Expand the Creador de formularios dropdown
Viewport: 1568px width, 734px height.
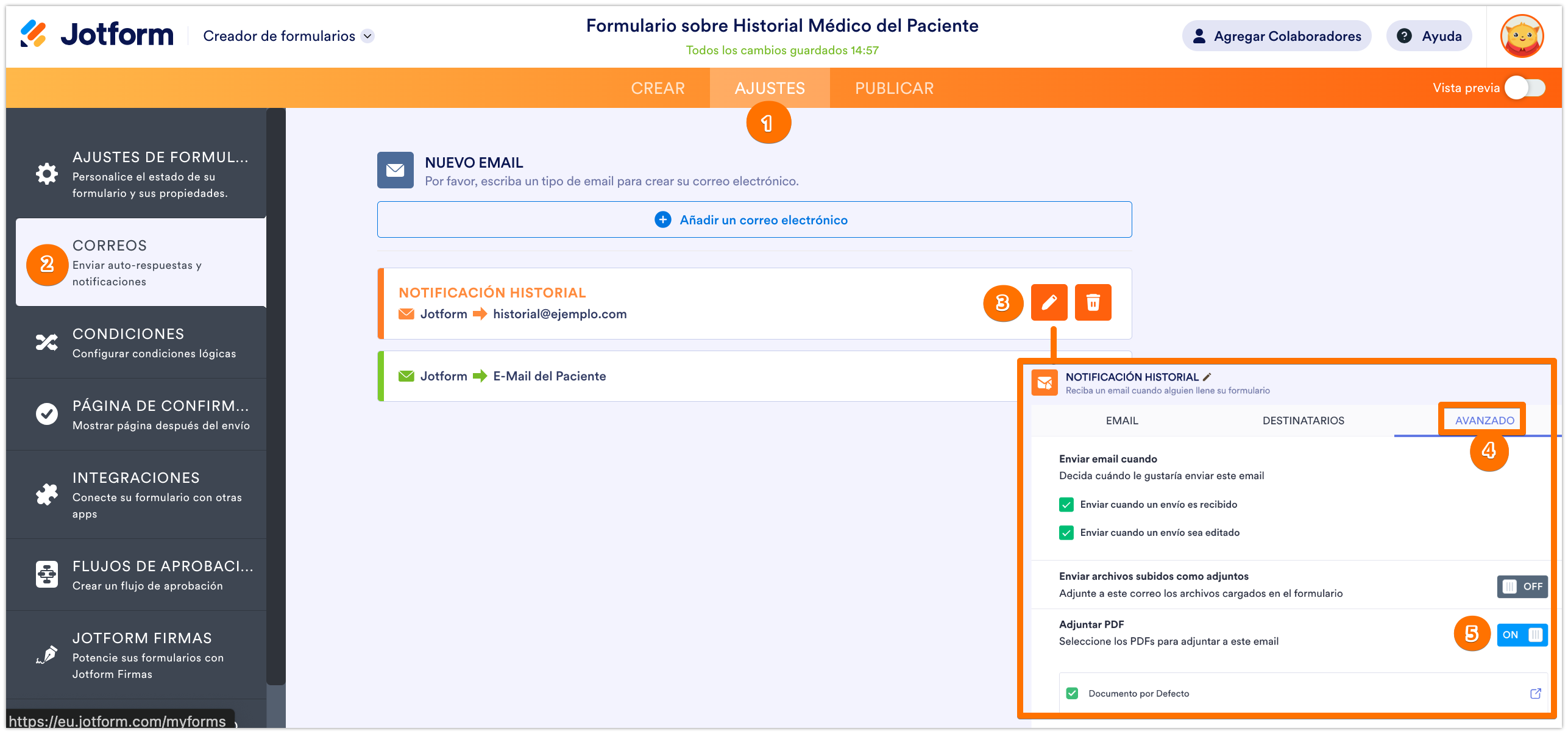point(367,36)
